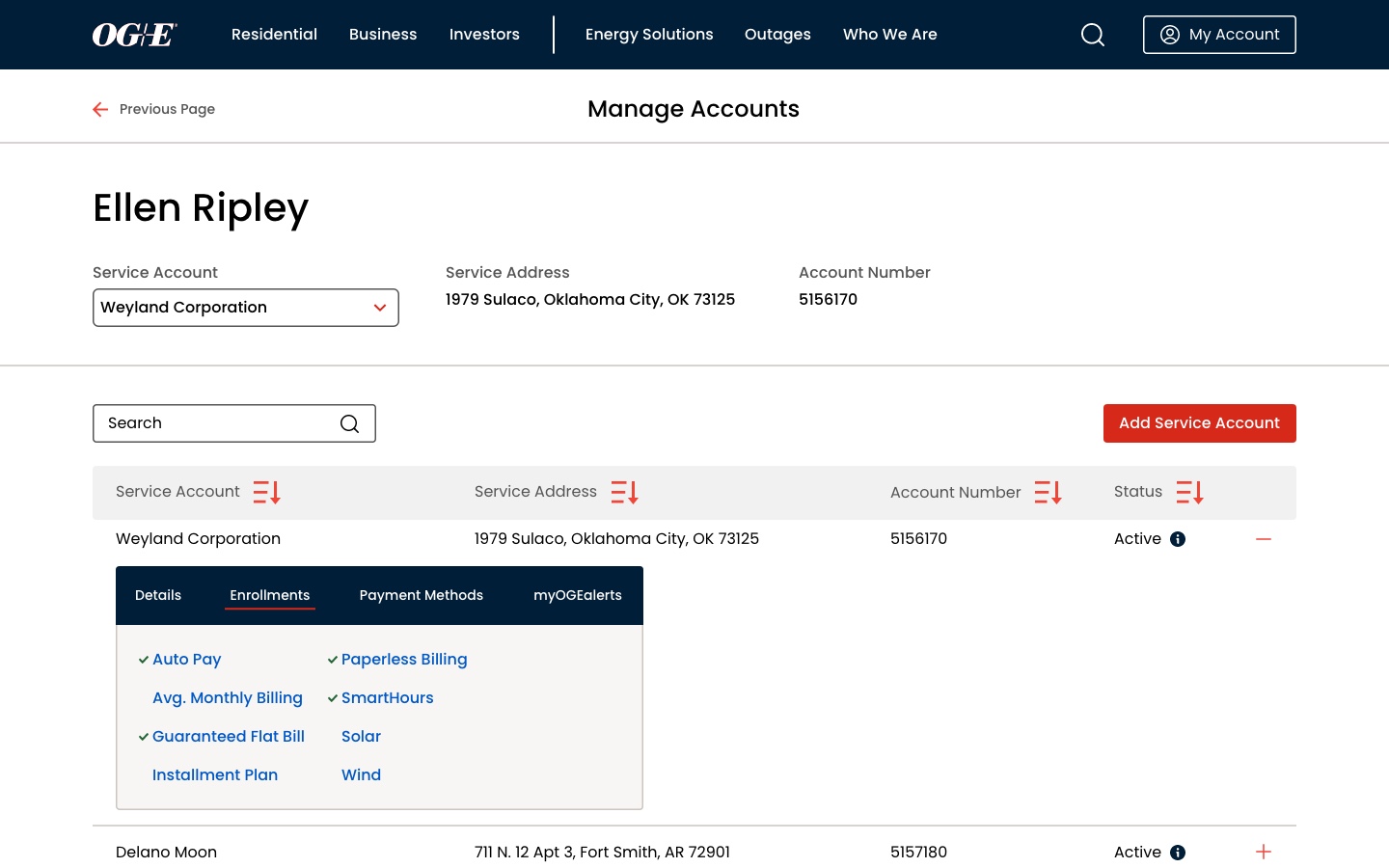Click the Service Address column header
The height and width of the screenshot is (868, 1389).
point(535,492)
